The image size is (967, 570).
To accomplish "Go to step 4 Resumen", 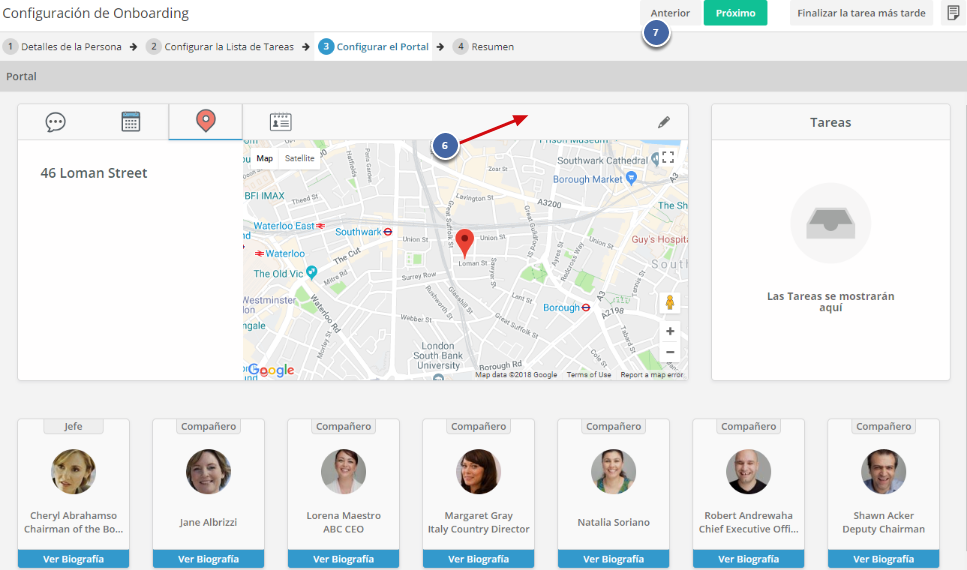I will [x=484, y=47].
